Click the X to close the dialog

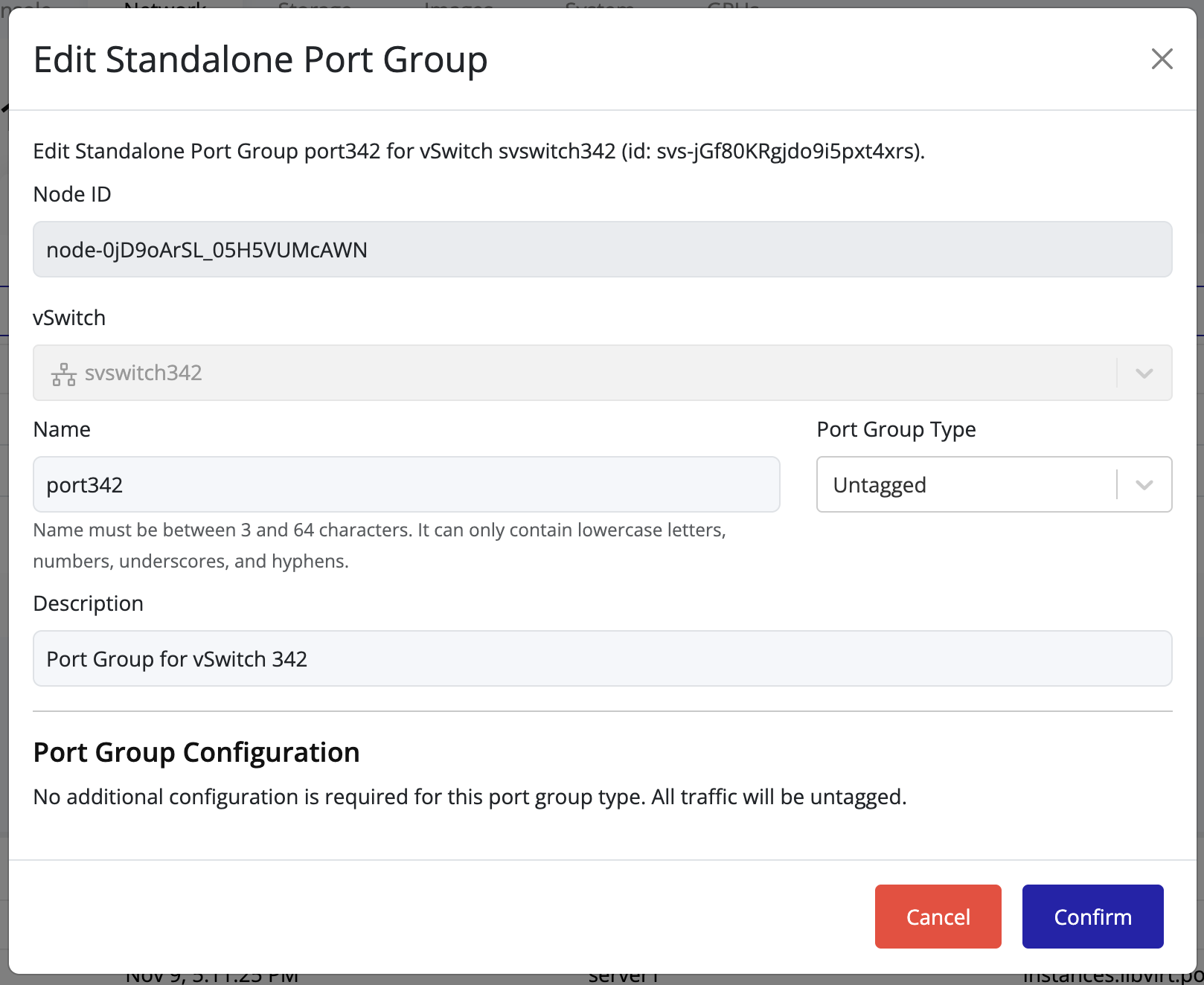[x=1162, y=59]
